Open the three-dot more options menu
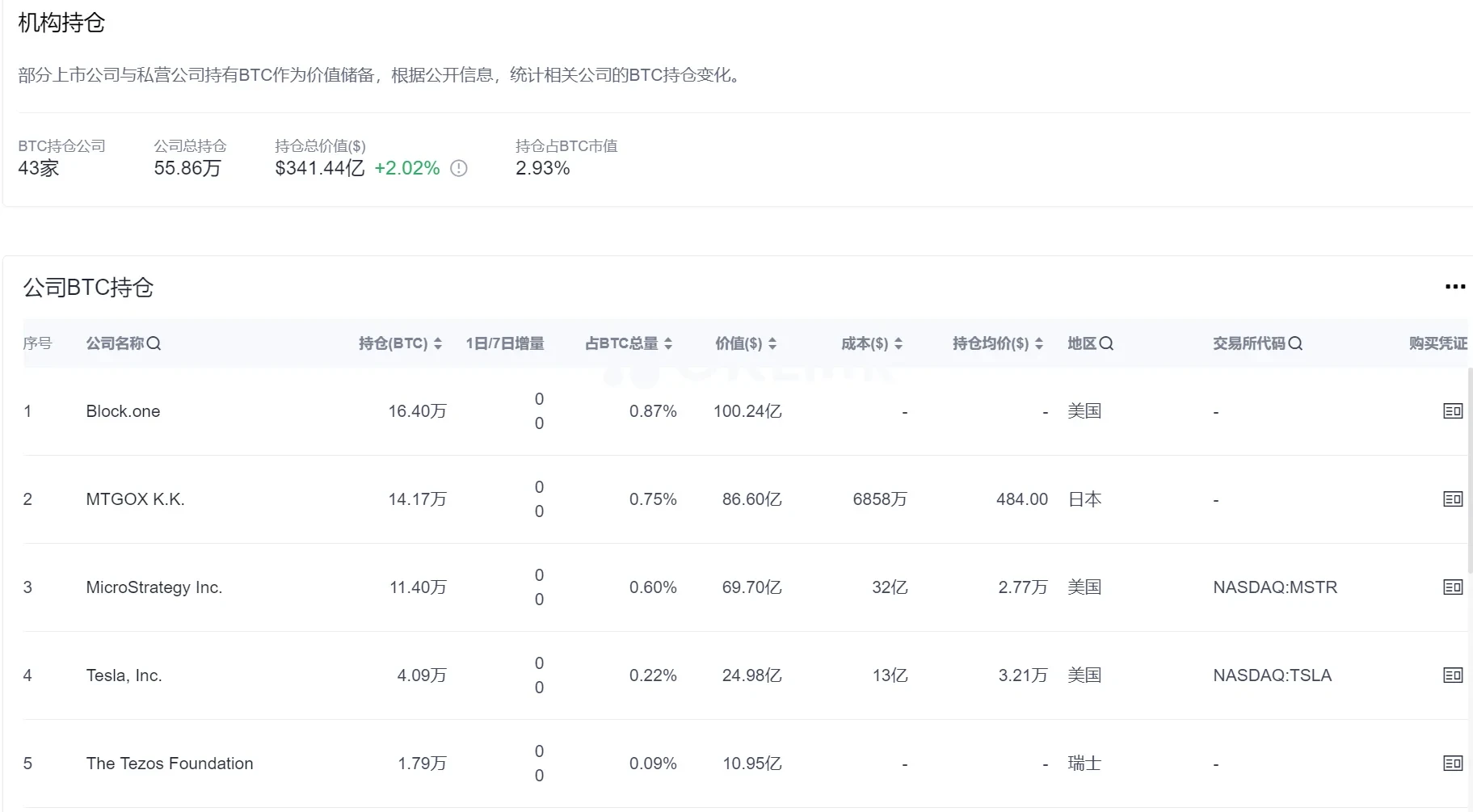Image resolution: width=1473 pixels, height=812 pixels. coord(1454,287)
